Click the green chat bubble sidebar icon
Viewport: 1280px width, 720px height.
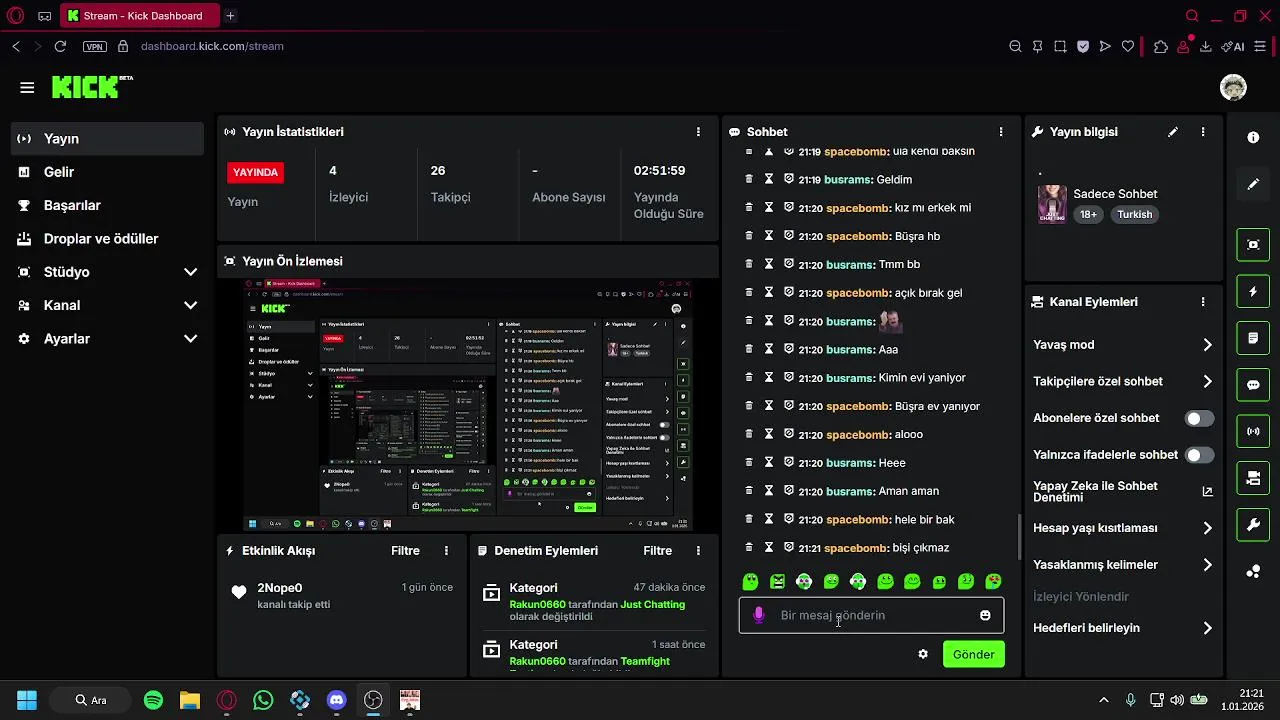click(x=1253, y=385)
